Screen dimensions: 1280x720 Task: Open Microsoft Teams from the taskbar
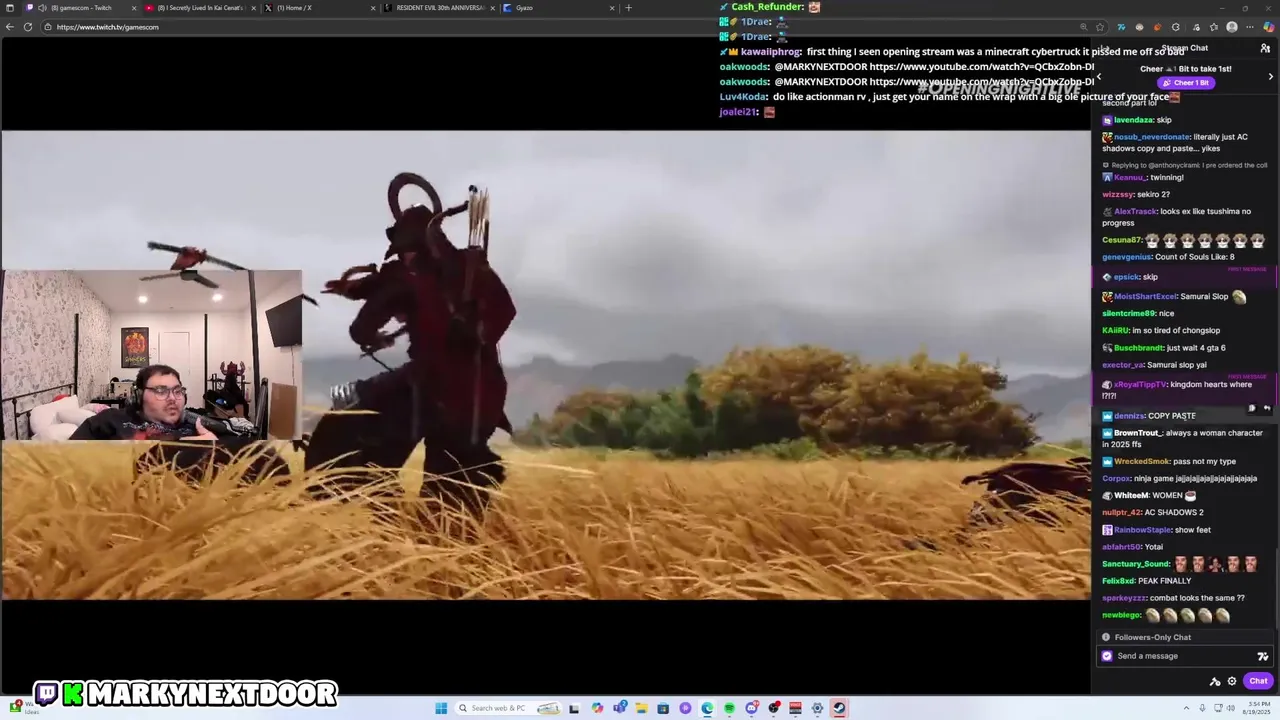pyautogui.click(x=619, y=708)
